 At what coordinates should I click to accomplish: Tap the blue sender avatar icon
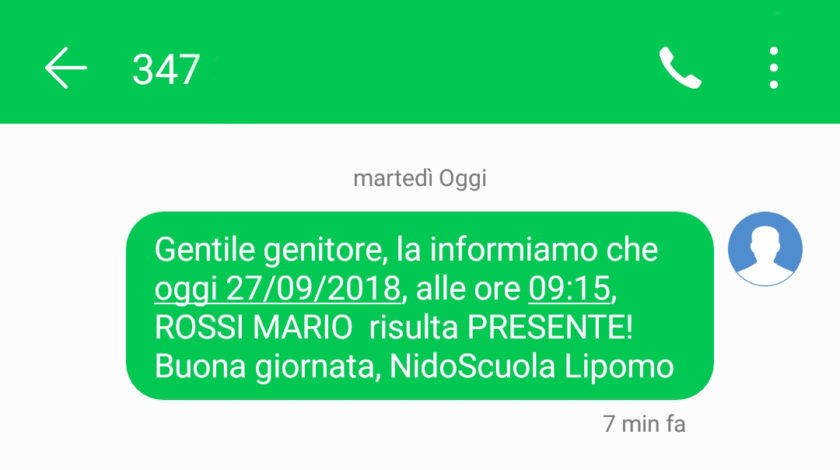(x=765, y=249)
